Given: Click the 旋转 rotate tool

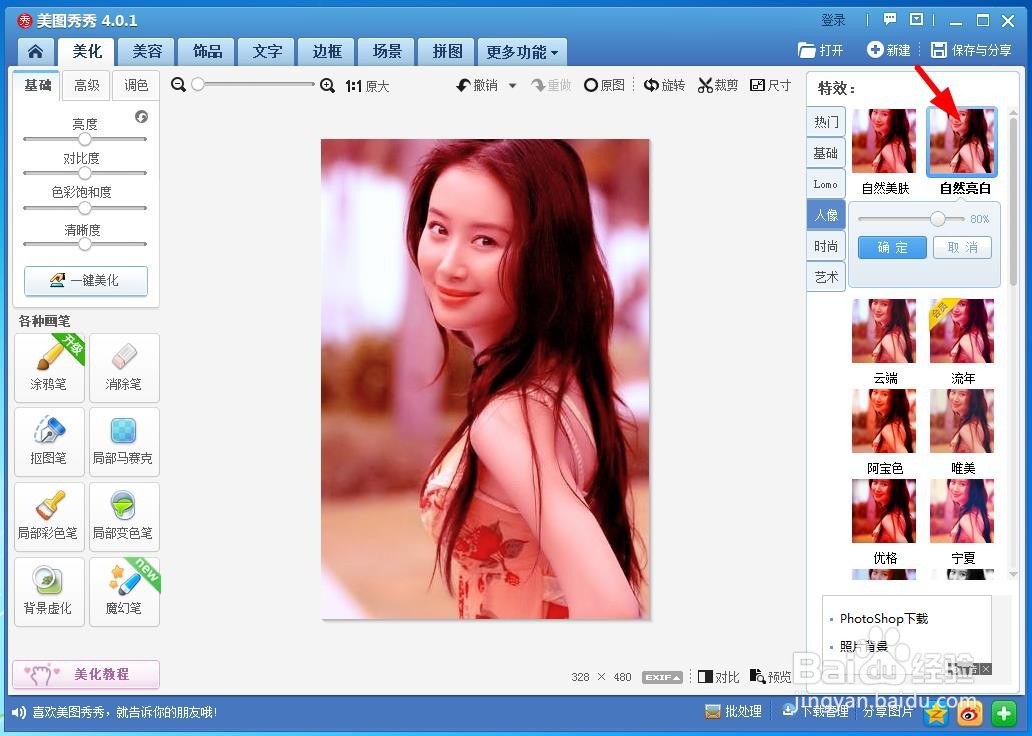Looking at the screenshot, I should point(664,85).
